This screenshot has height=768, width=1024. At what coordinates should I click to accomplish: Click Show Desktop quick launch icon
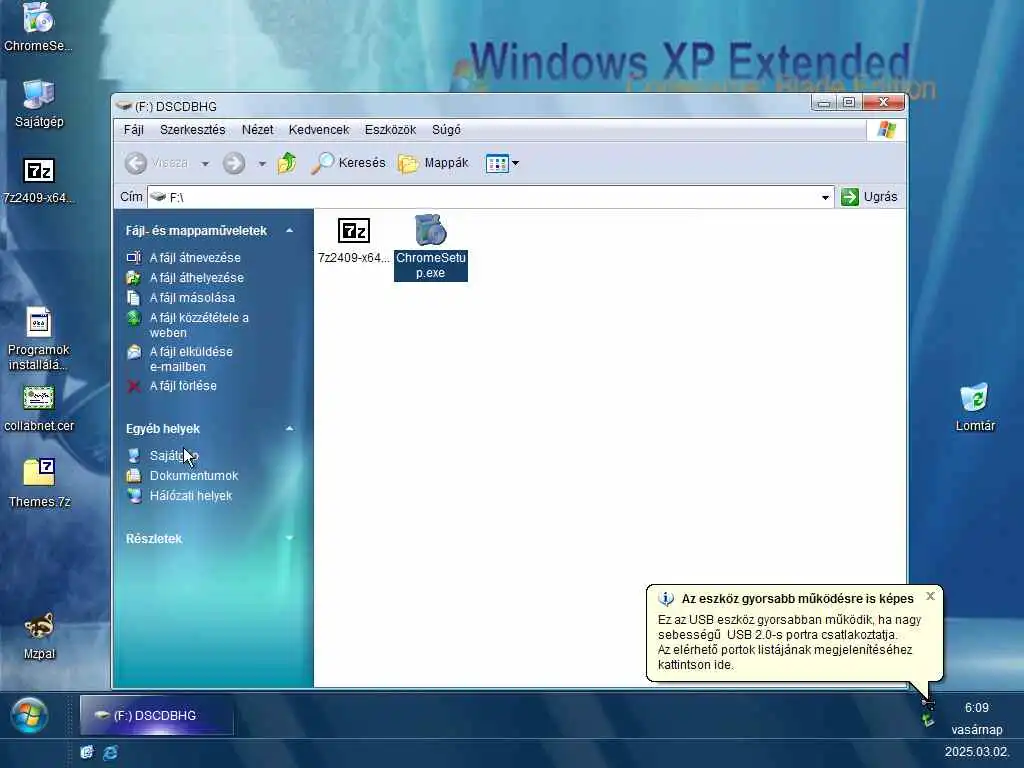tap(86, 752)
